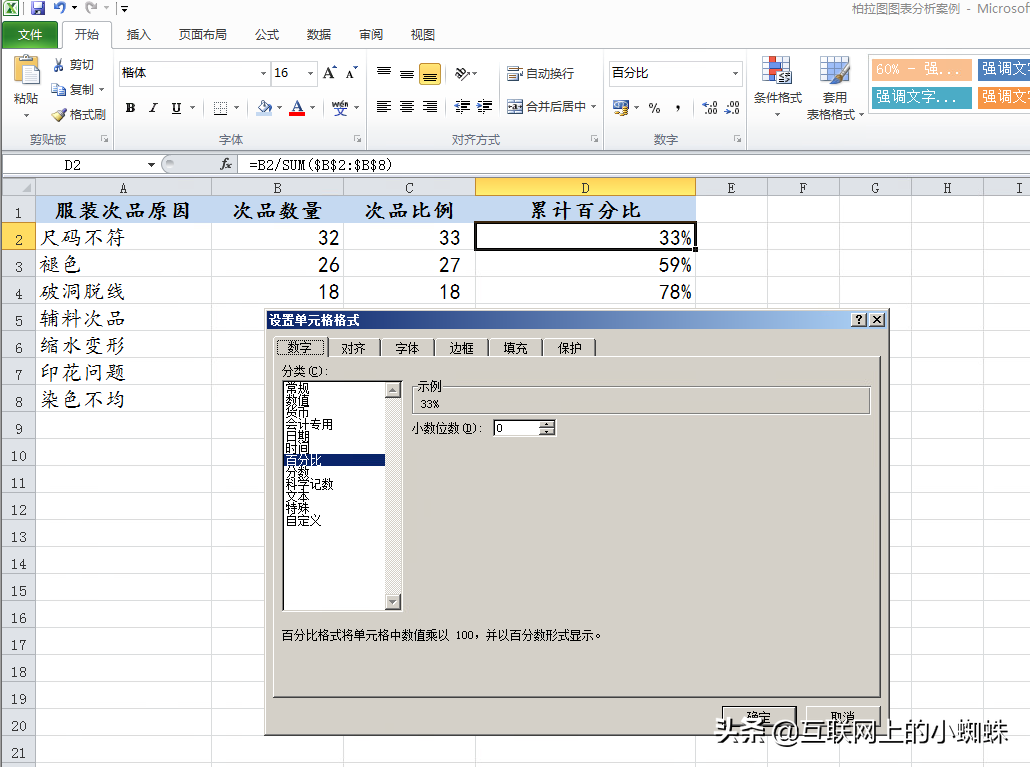The height and width of the screenshot is (767, 1030).
Task: Click the Cut scissors icon
Action: 59,64
